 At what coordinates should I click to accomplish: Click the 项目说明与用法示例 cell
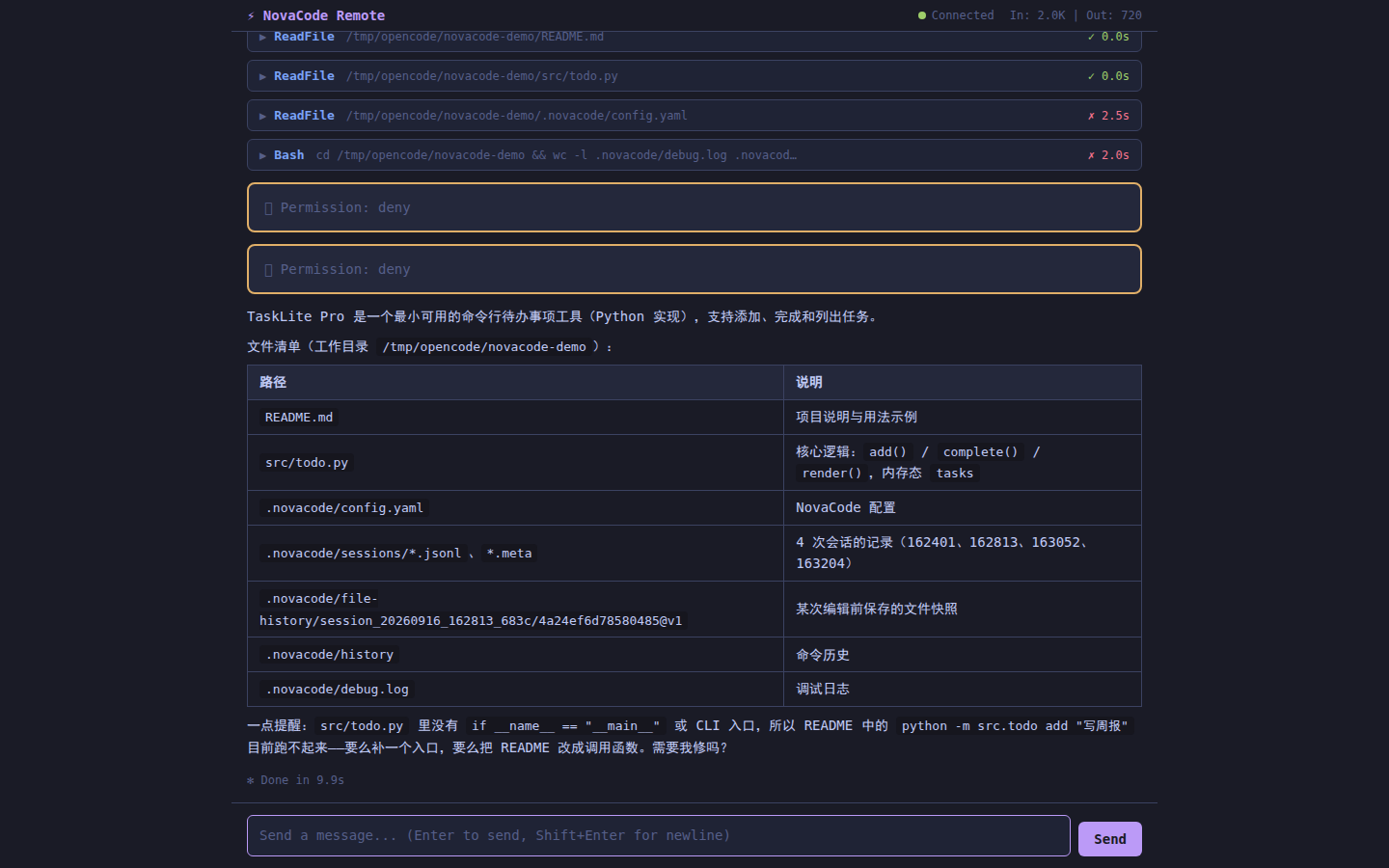pos(963,417)
